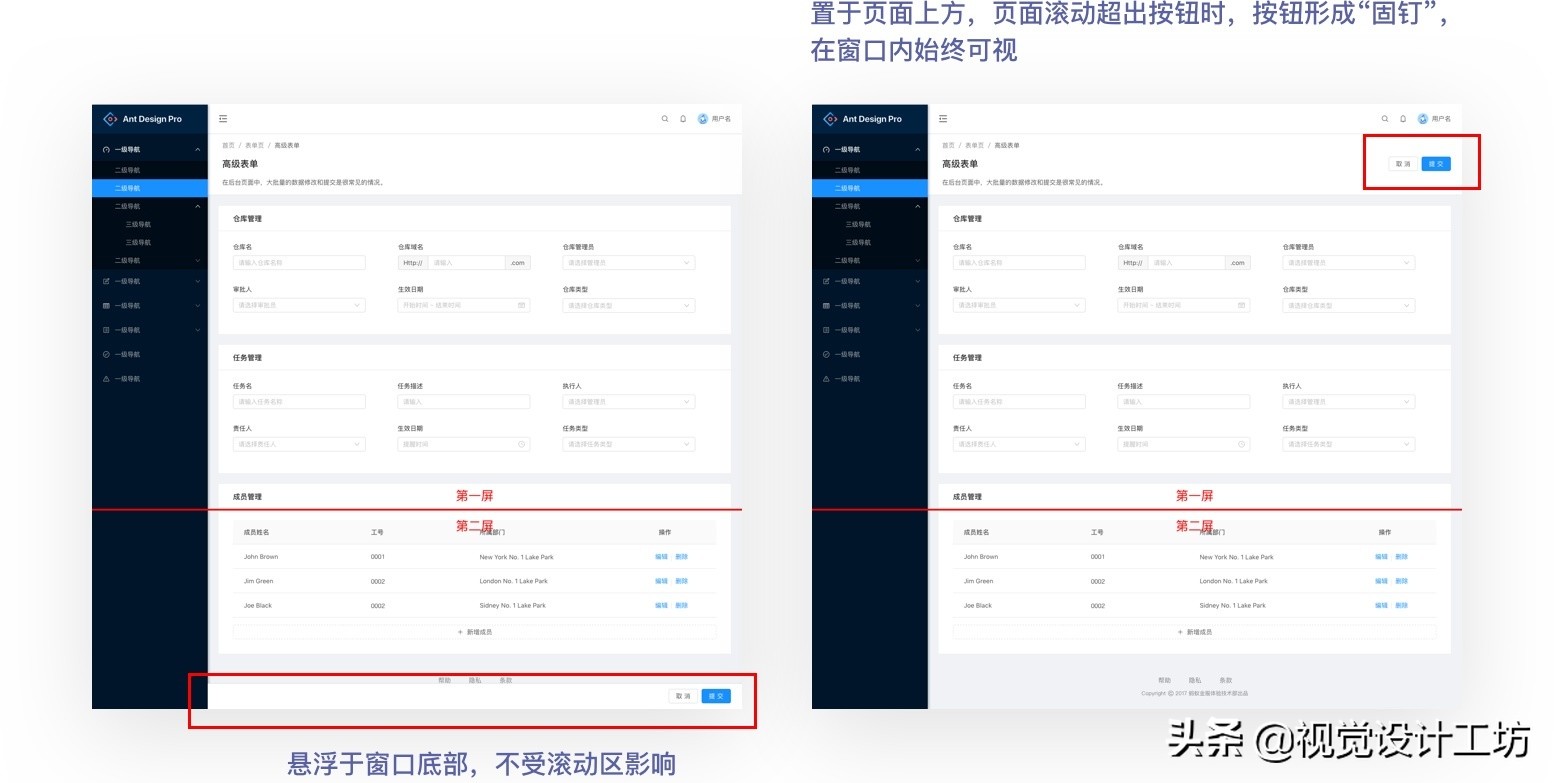Screen dimensions: 1554x783
Task: Click 编辑 link for Joe Black in right mockup
Action: pos(1381,605)
